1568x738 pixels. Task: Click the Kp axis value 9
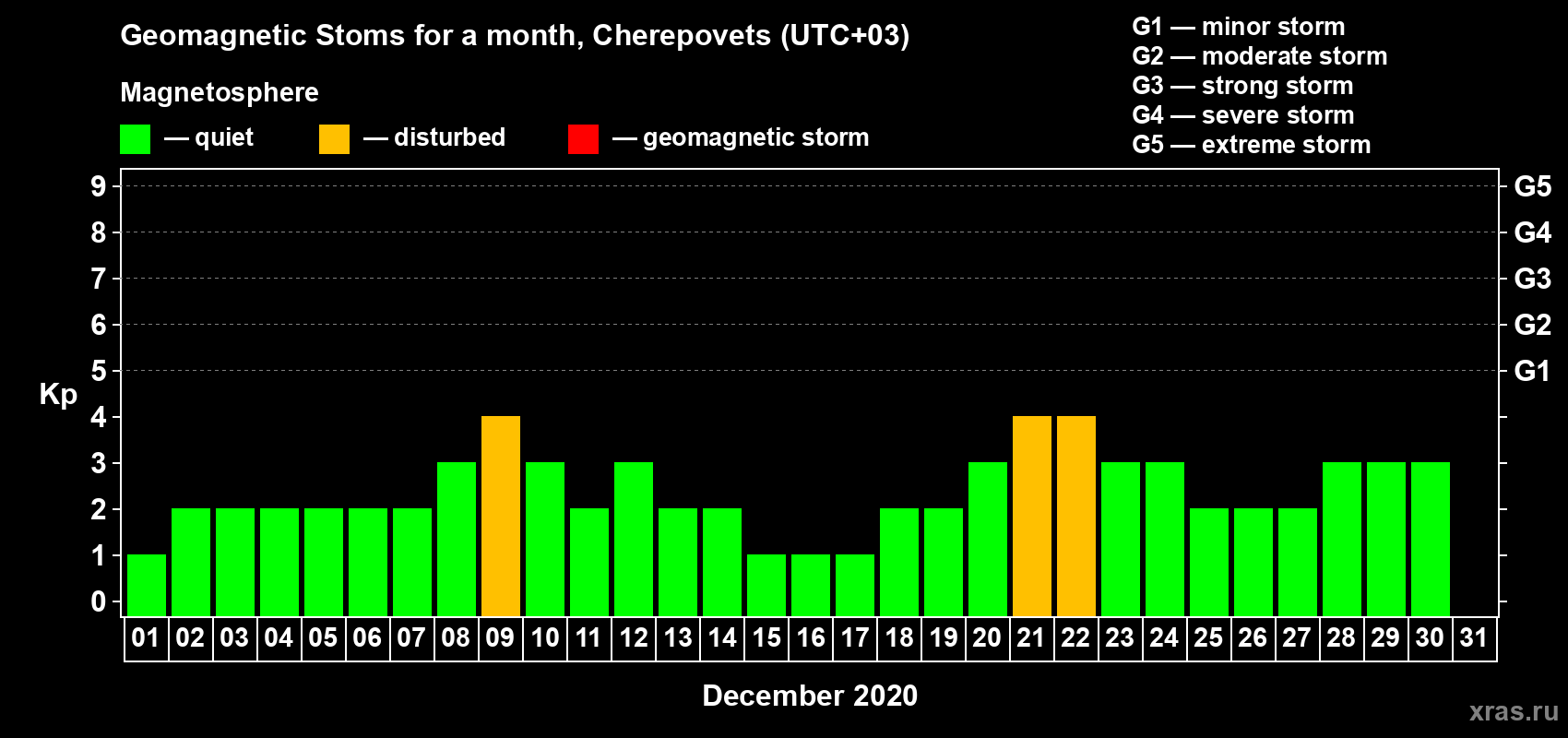point(99,186)
